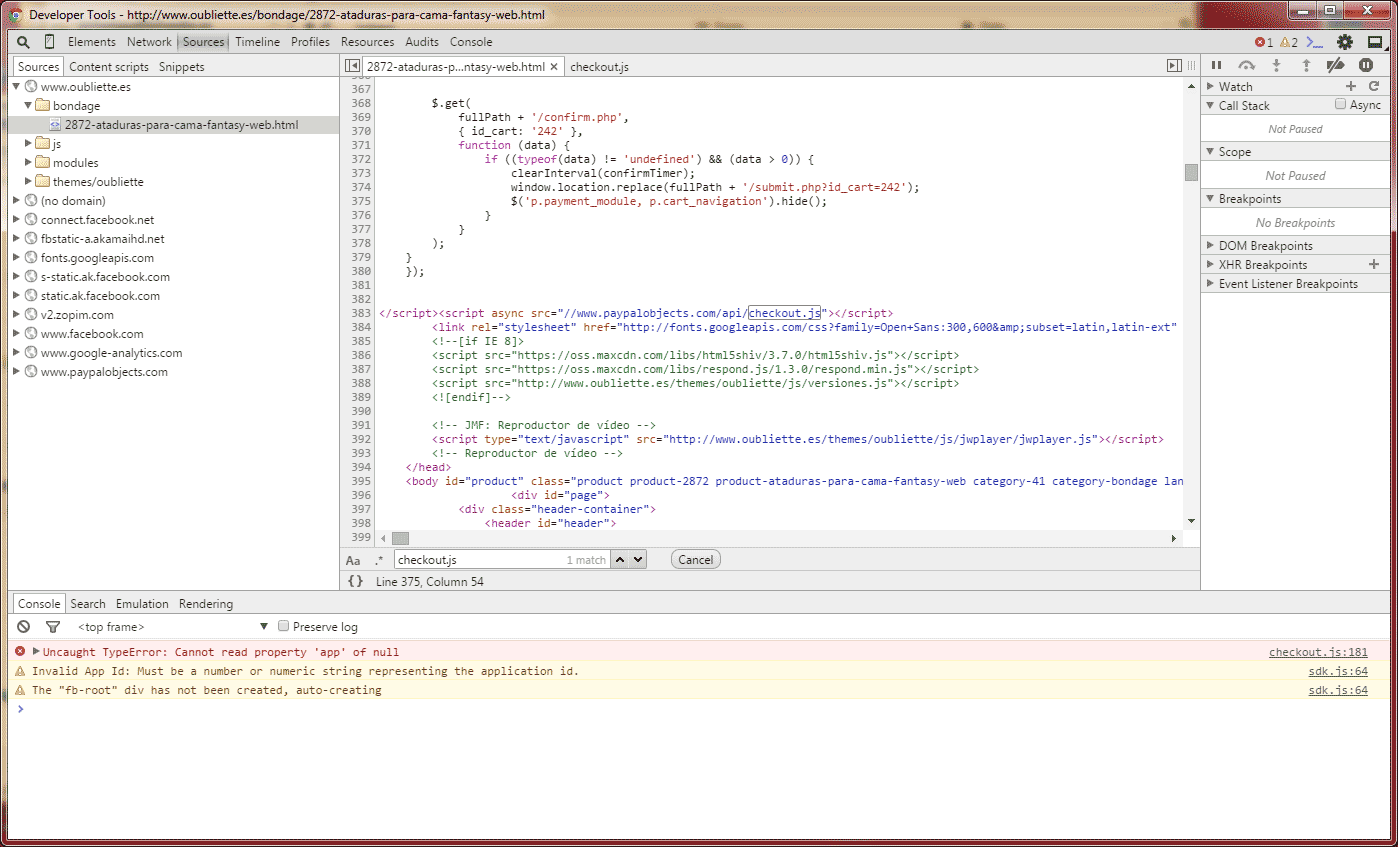Switch to the Network panel tab

pyautogui.click(x=149, y=42)
